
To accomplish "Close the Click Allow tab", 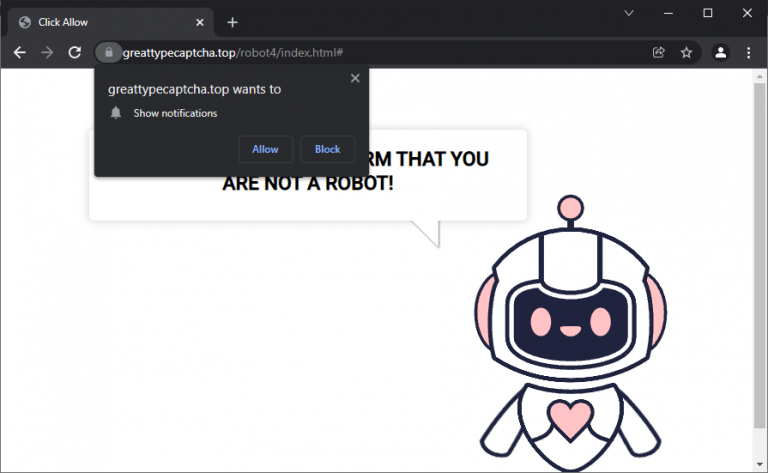I will click(x=200, y=22).
